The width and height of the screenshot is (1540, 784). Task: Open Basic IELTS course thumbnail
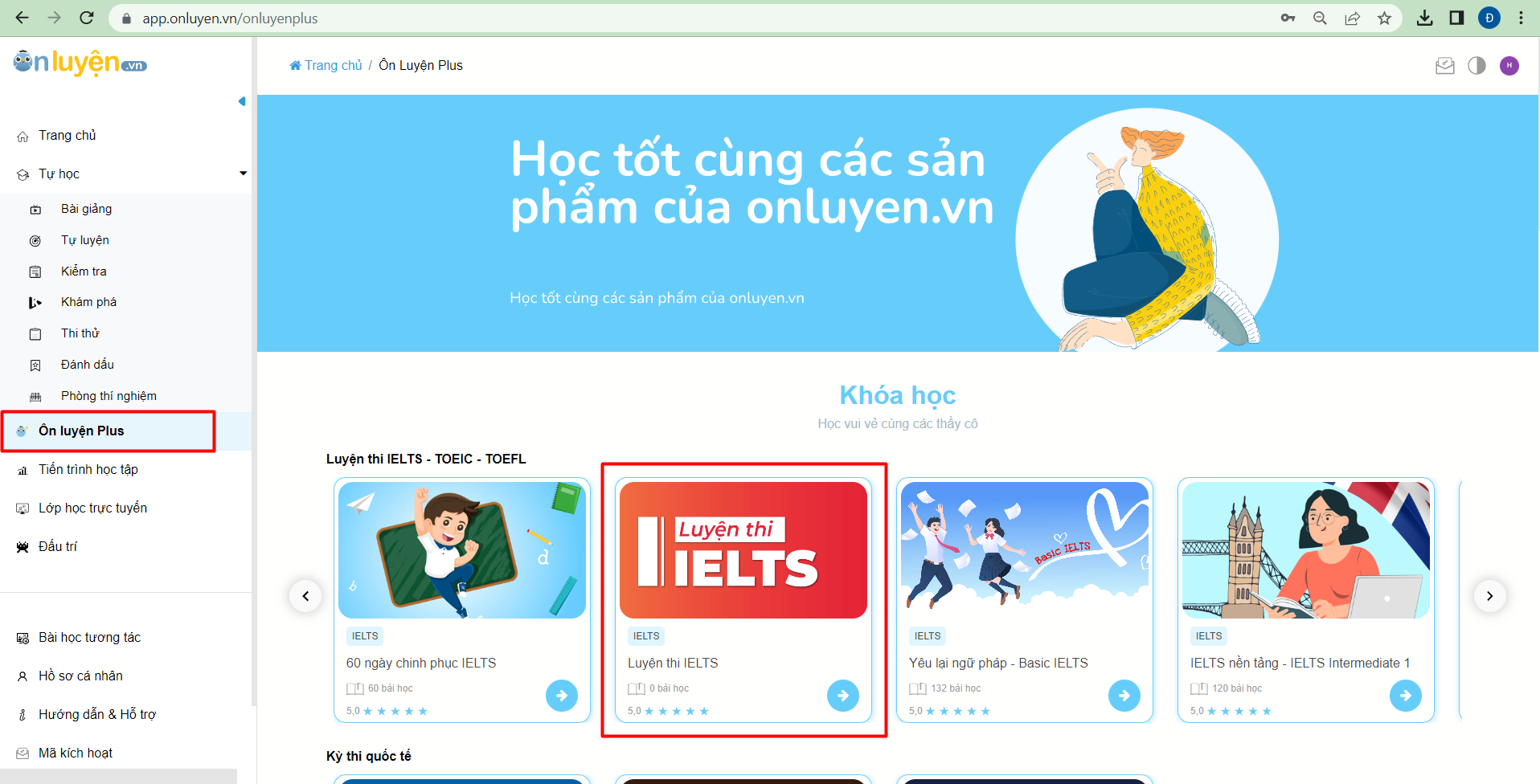pyautogui.click(x=1025, y=550)
